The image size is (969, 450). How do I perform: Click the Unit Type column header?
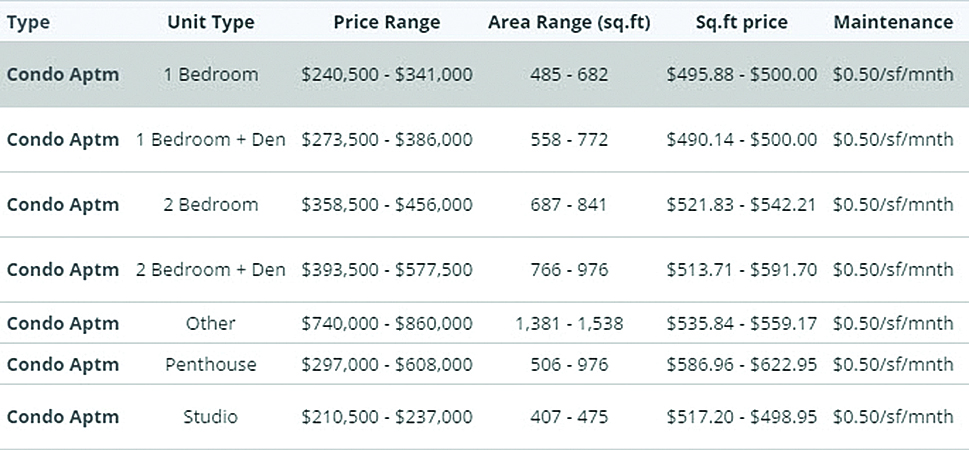[x=211, y=22]
